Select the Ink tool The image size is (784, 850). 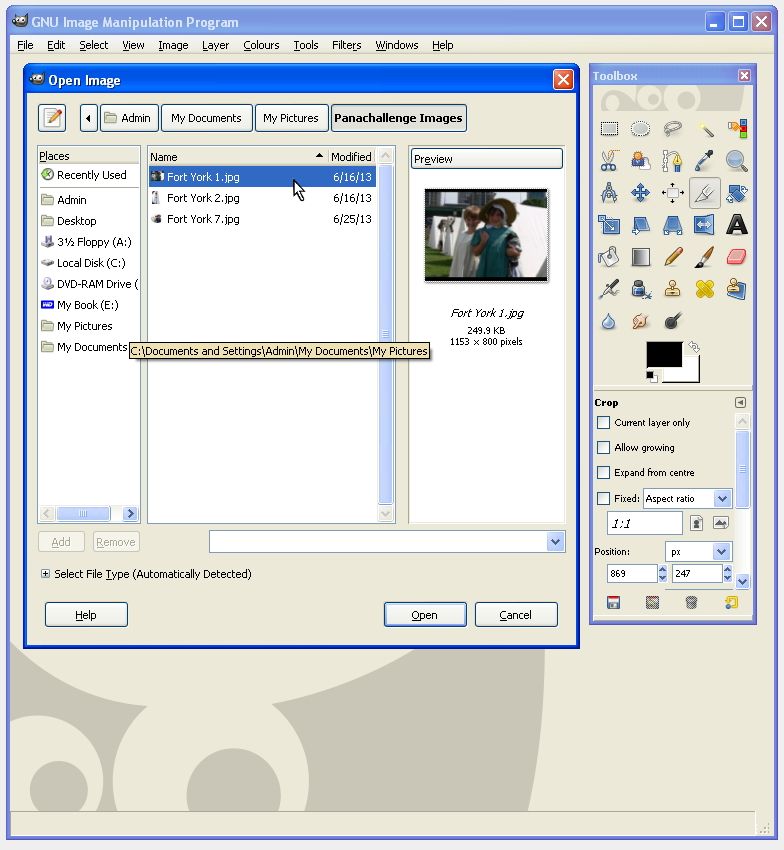tap(640, 289)
